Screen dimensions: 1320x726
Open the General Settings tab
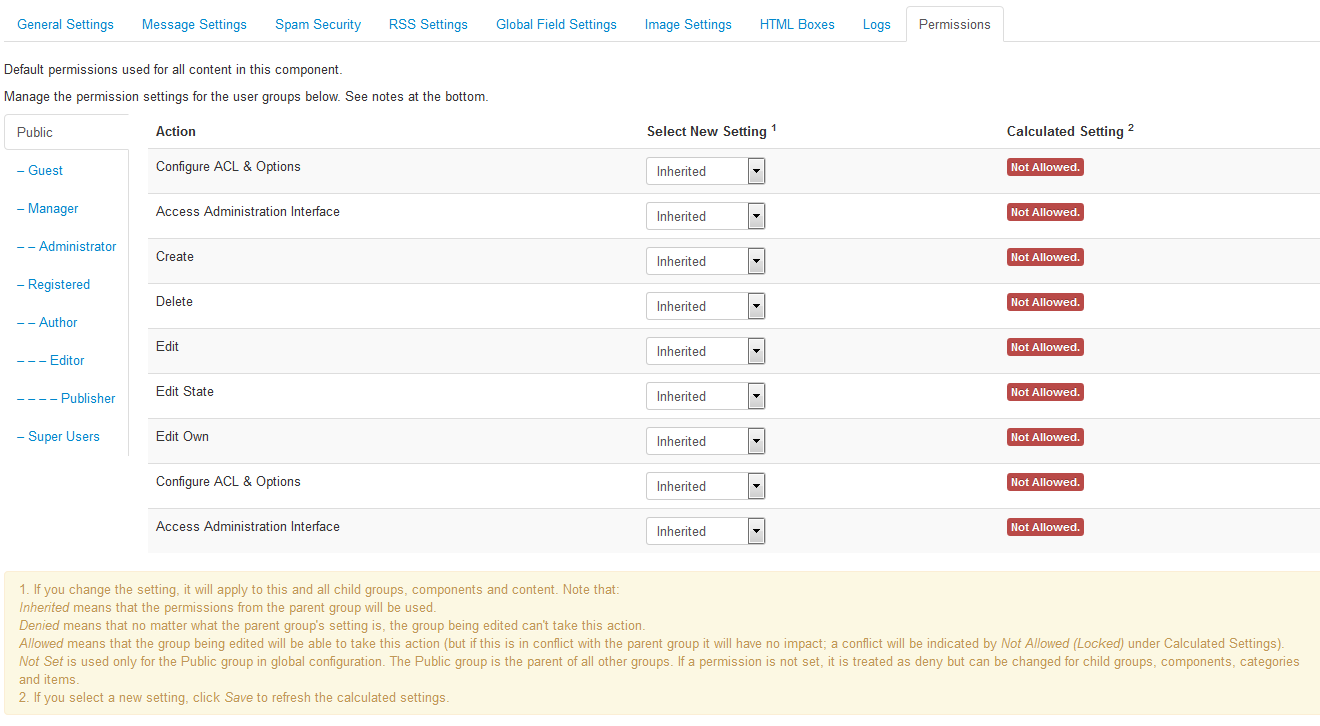click(x=66, y=24)
